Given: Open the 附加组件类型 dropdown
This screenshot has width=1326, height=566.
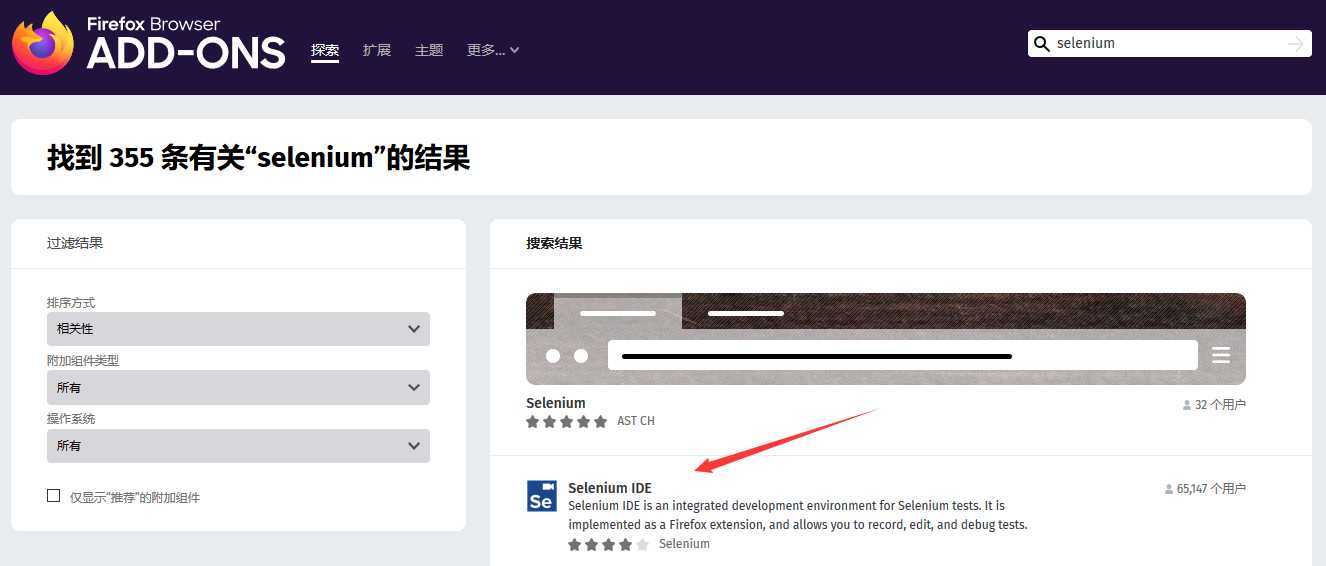Looking at the screenshot, I should point(238,387).
